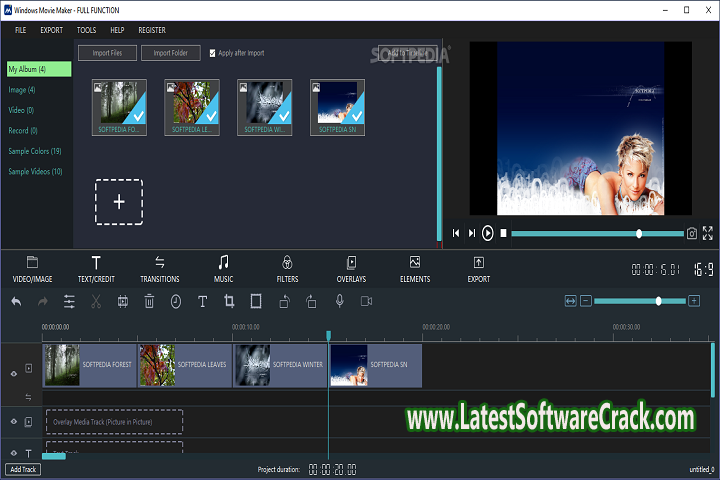Click the Import Files button
The image size is (720, 480).
tap(106, 53)
